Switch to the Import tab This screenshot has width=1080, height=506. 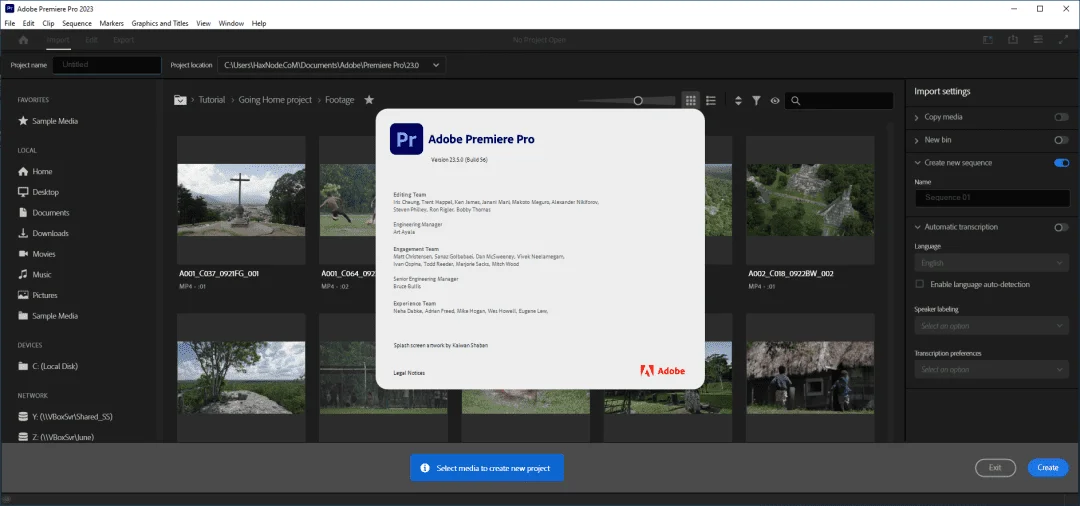(58, 40)
